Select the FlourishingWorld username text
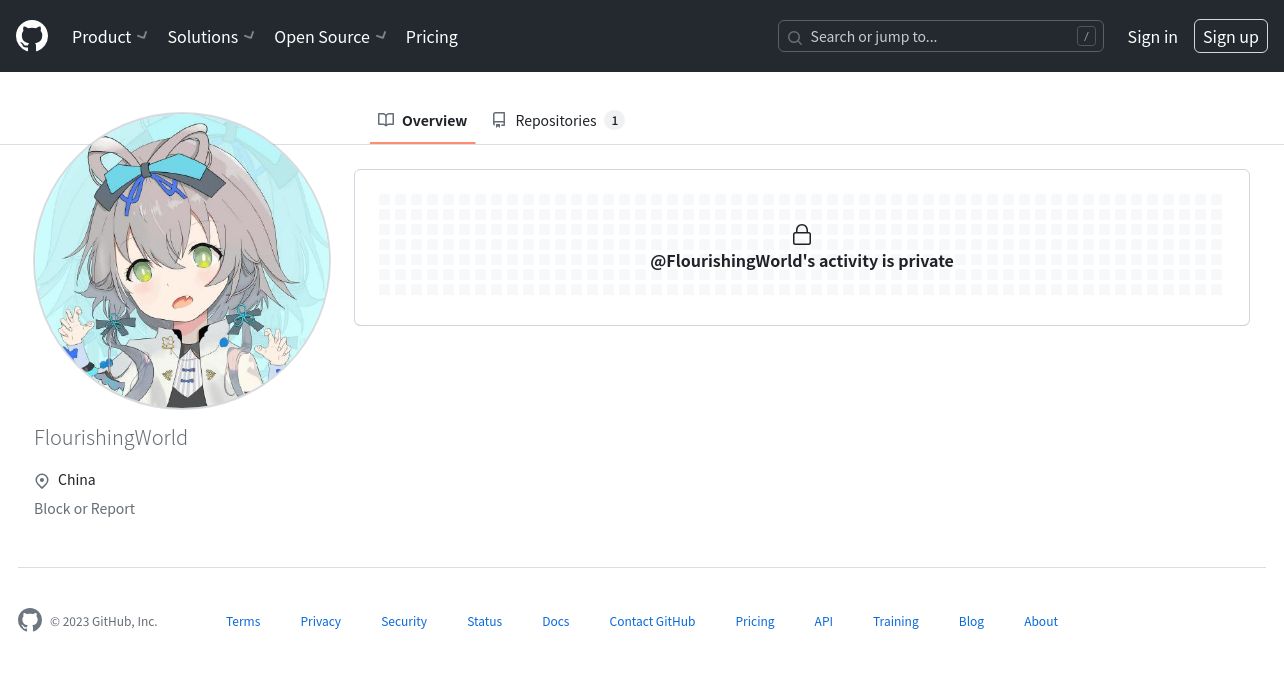Viewport: 1284px width, 682px height. click(111, 437)
